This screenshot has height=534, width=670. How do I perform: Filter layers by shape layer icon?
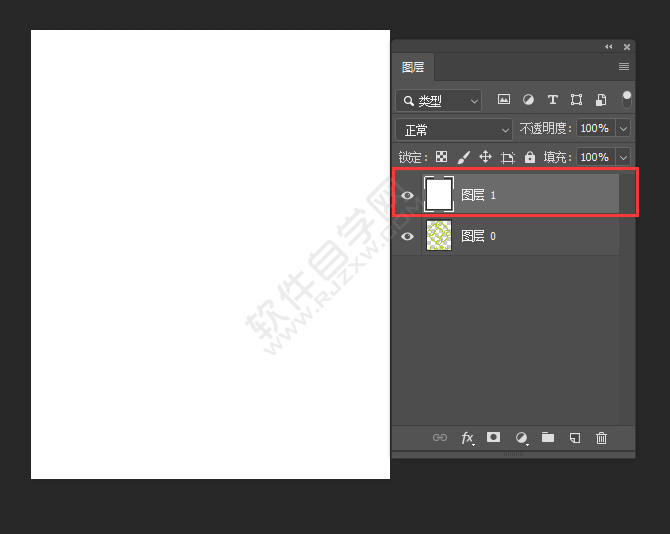point(576,100)
